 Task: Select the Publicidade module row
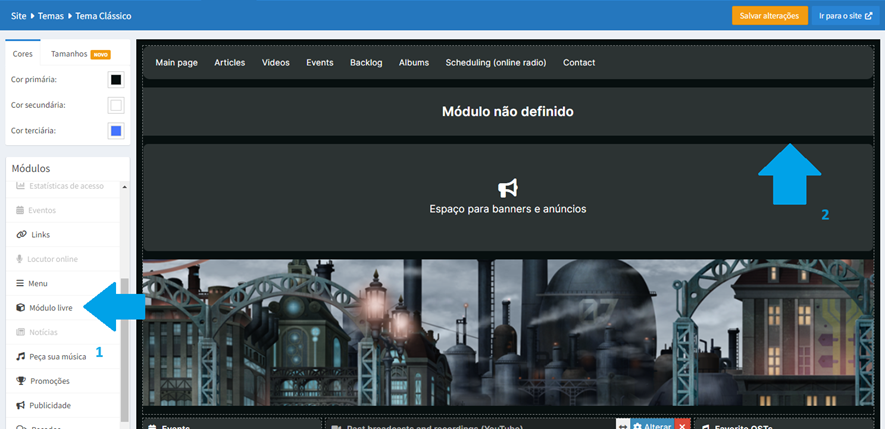pos(63,405)
